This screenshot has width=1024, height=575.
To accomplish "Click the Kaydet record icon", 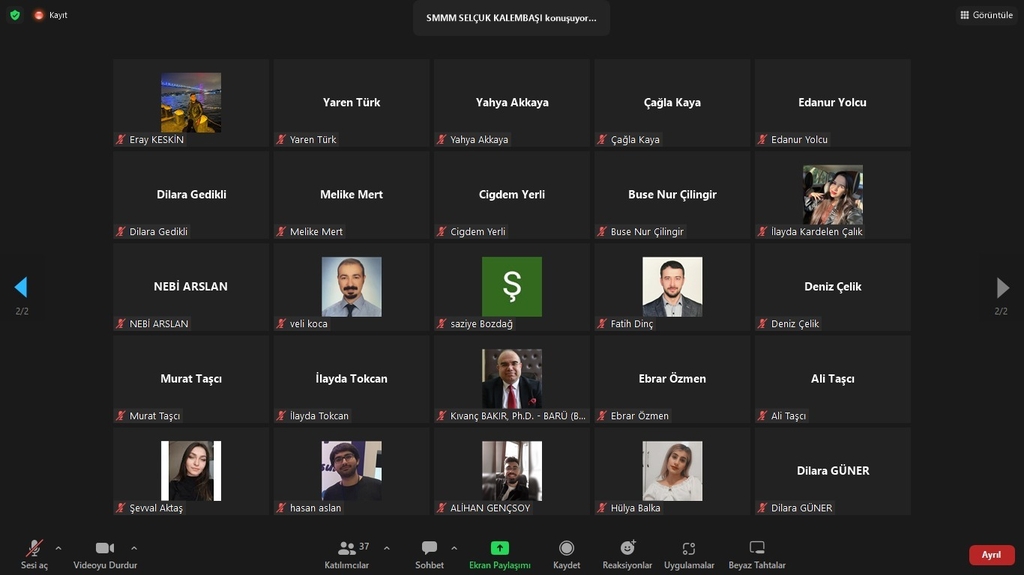I will click(566, 548).
